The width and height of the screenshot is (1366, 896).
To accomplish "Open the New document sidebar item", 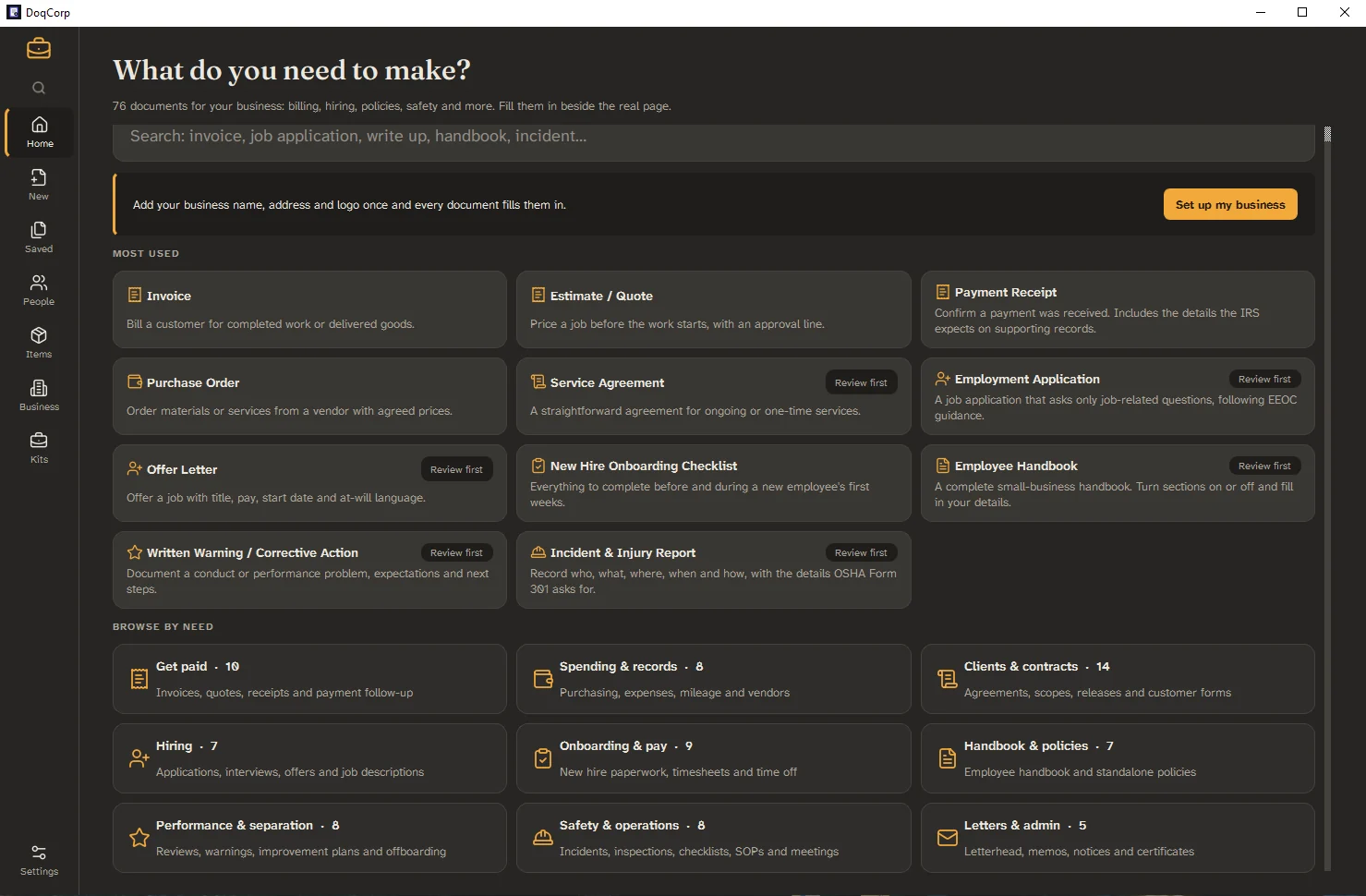I will (x=39, y=185).
